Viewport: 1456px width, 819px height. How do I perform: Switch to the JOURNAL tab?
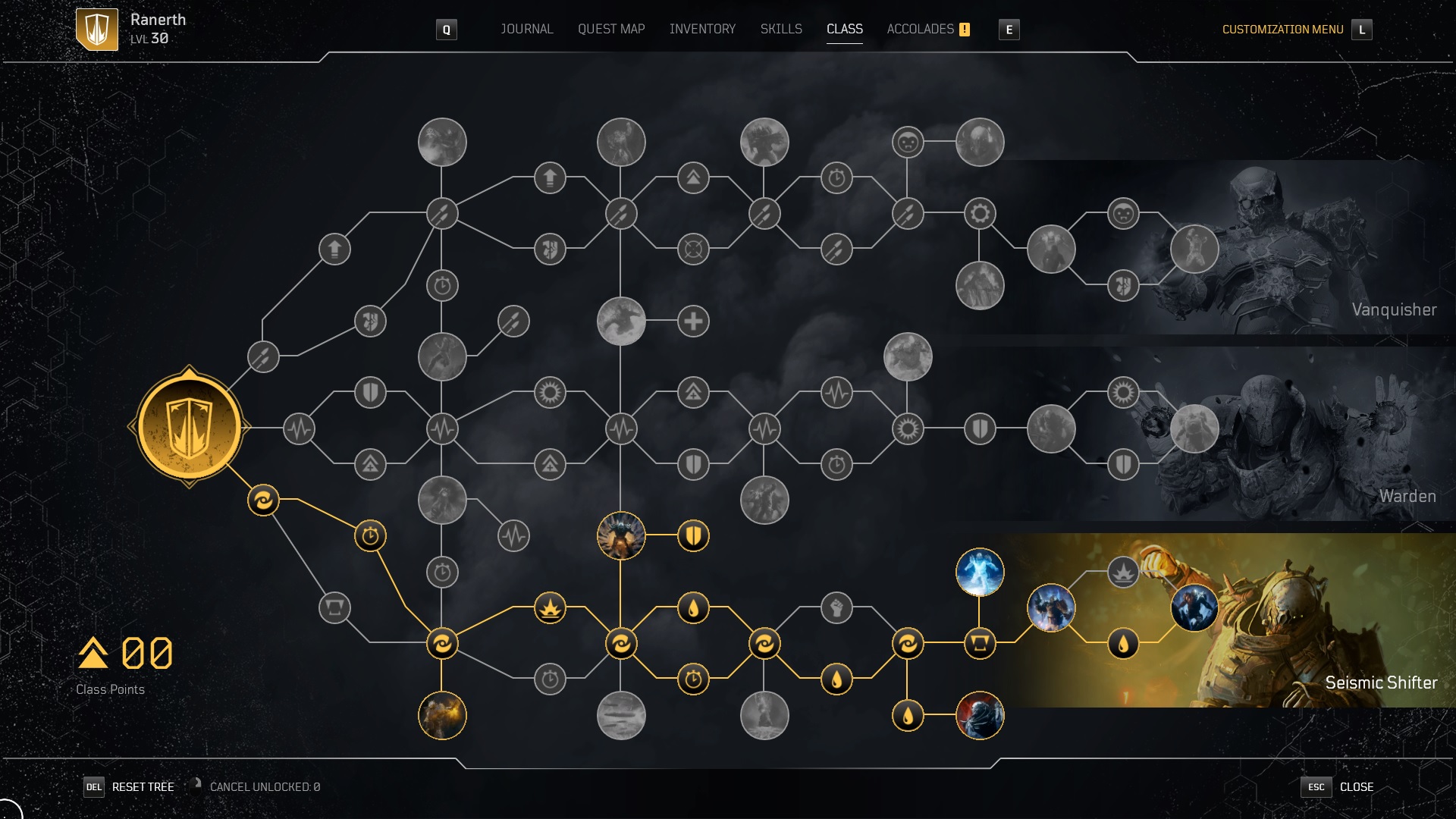[526, 29]
